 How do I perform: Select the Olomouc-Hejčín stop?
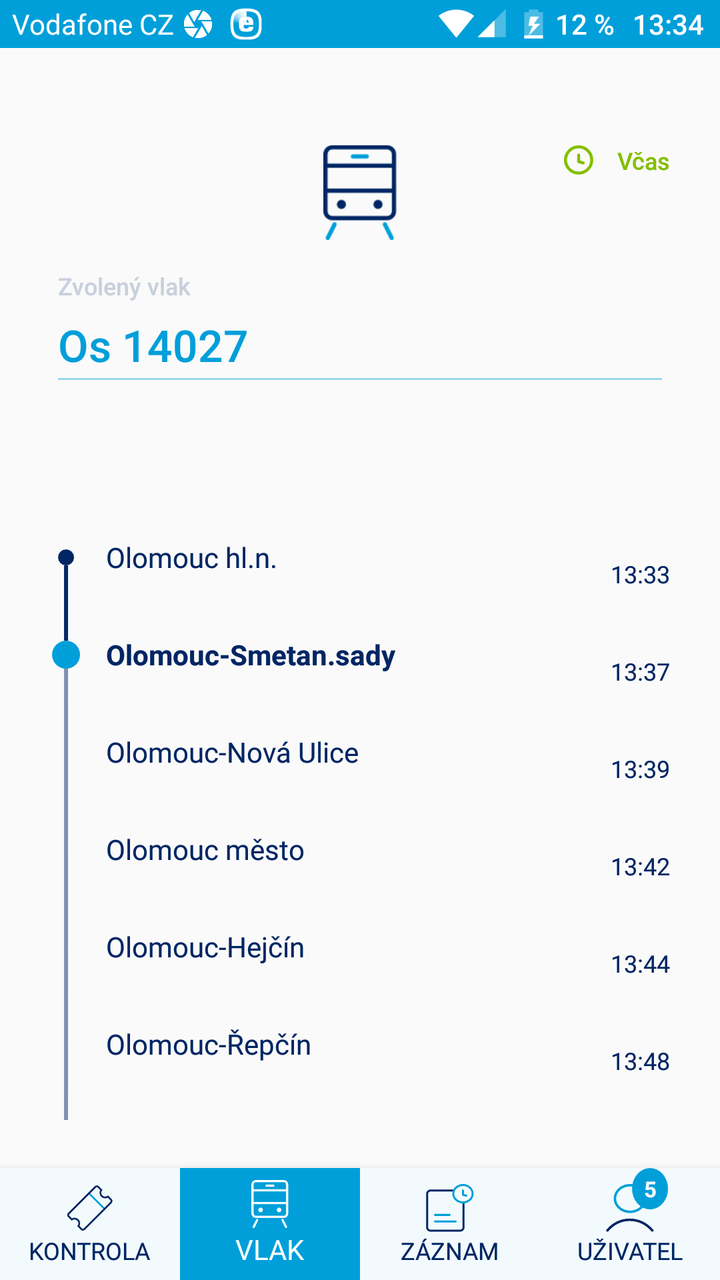point(205,947)
